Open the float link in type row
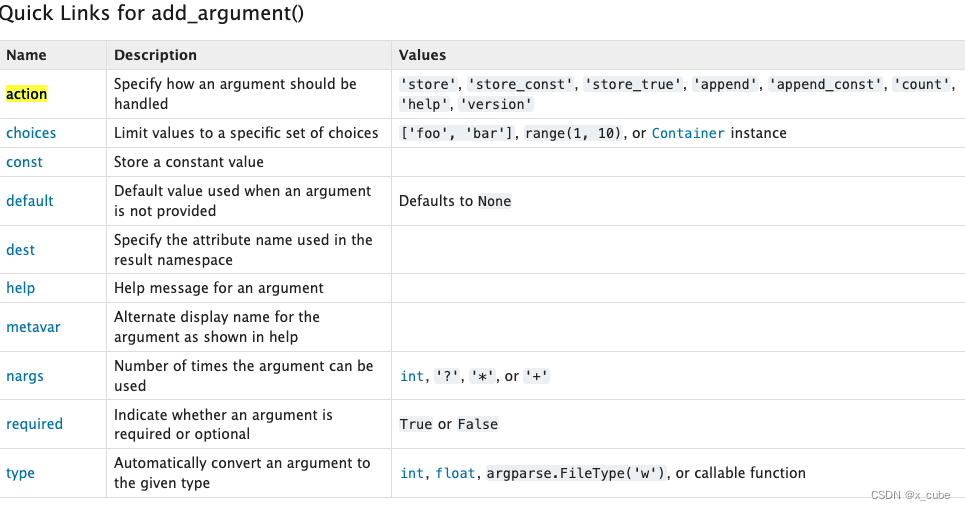The image size is (965, 510). point(456,473)
